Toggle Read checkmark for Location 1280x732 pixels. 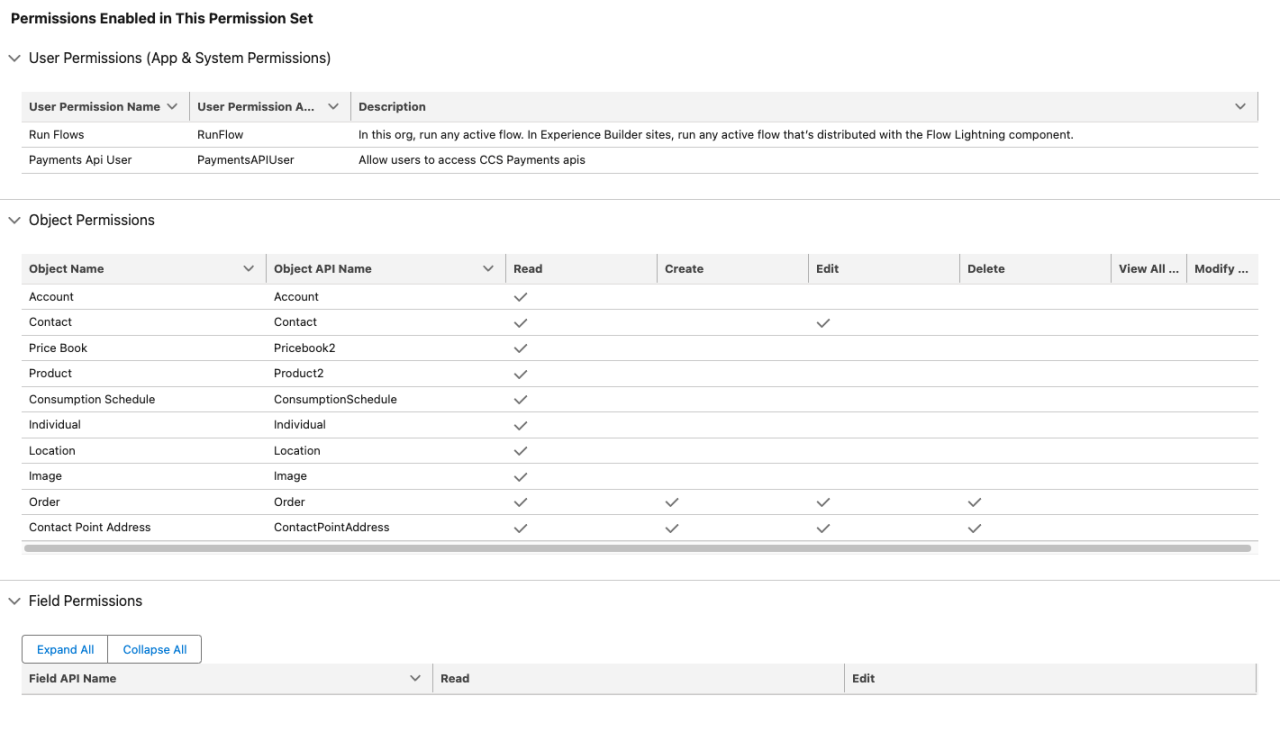point(520,451)
